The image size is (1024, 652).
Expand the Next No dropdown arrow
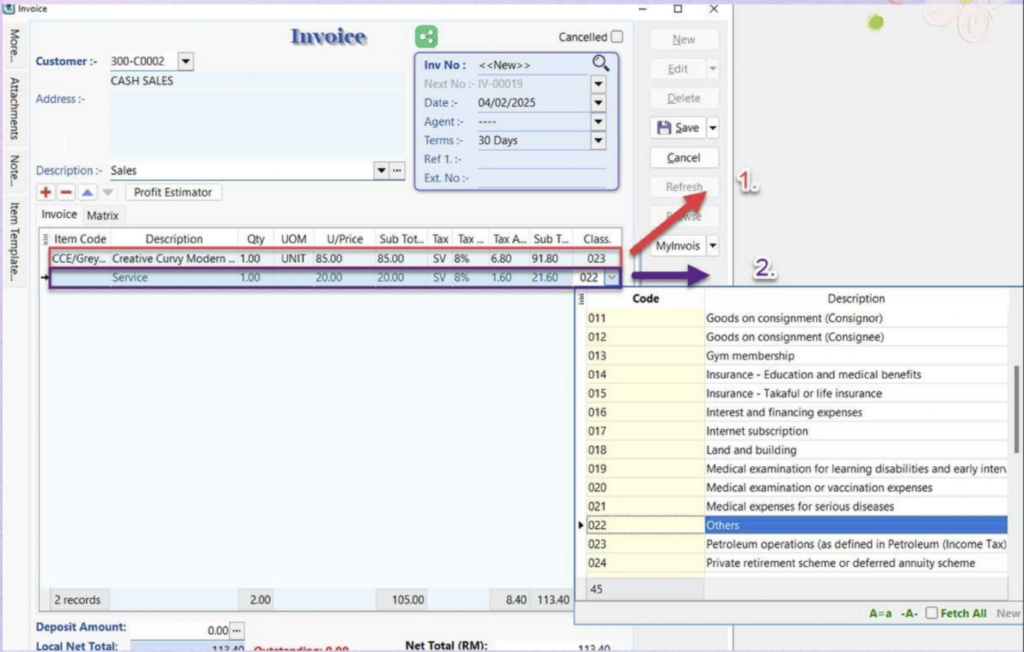[x=598, y=84]
